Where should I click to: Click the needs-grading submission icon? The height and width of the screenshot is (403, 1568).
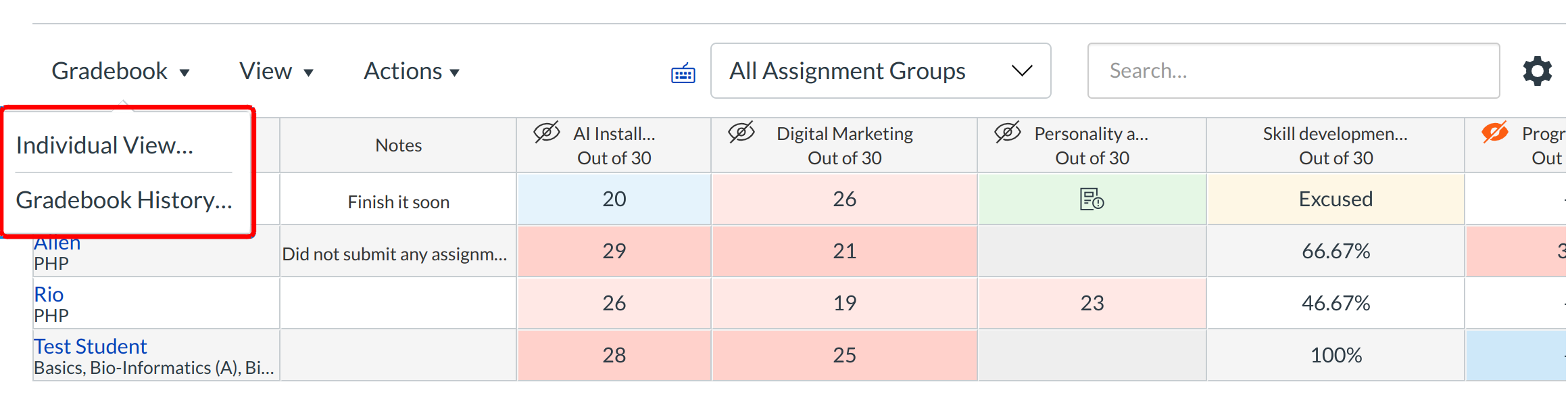pos(1092,199)
